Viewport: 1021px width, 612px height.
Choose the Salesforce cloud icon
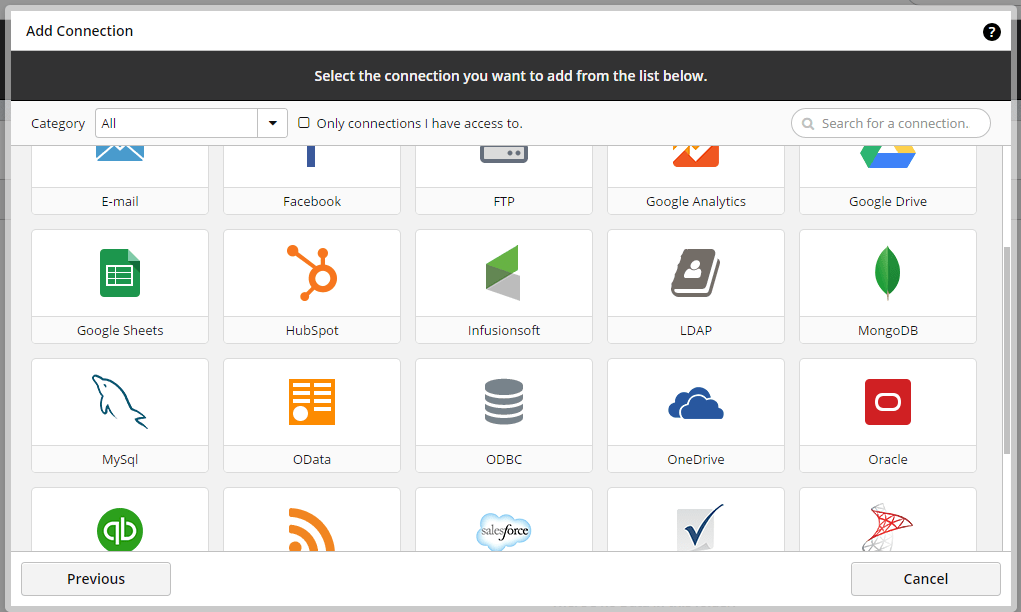point(503,531)
